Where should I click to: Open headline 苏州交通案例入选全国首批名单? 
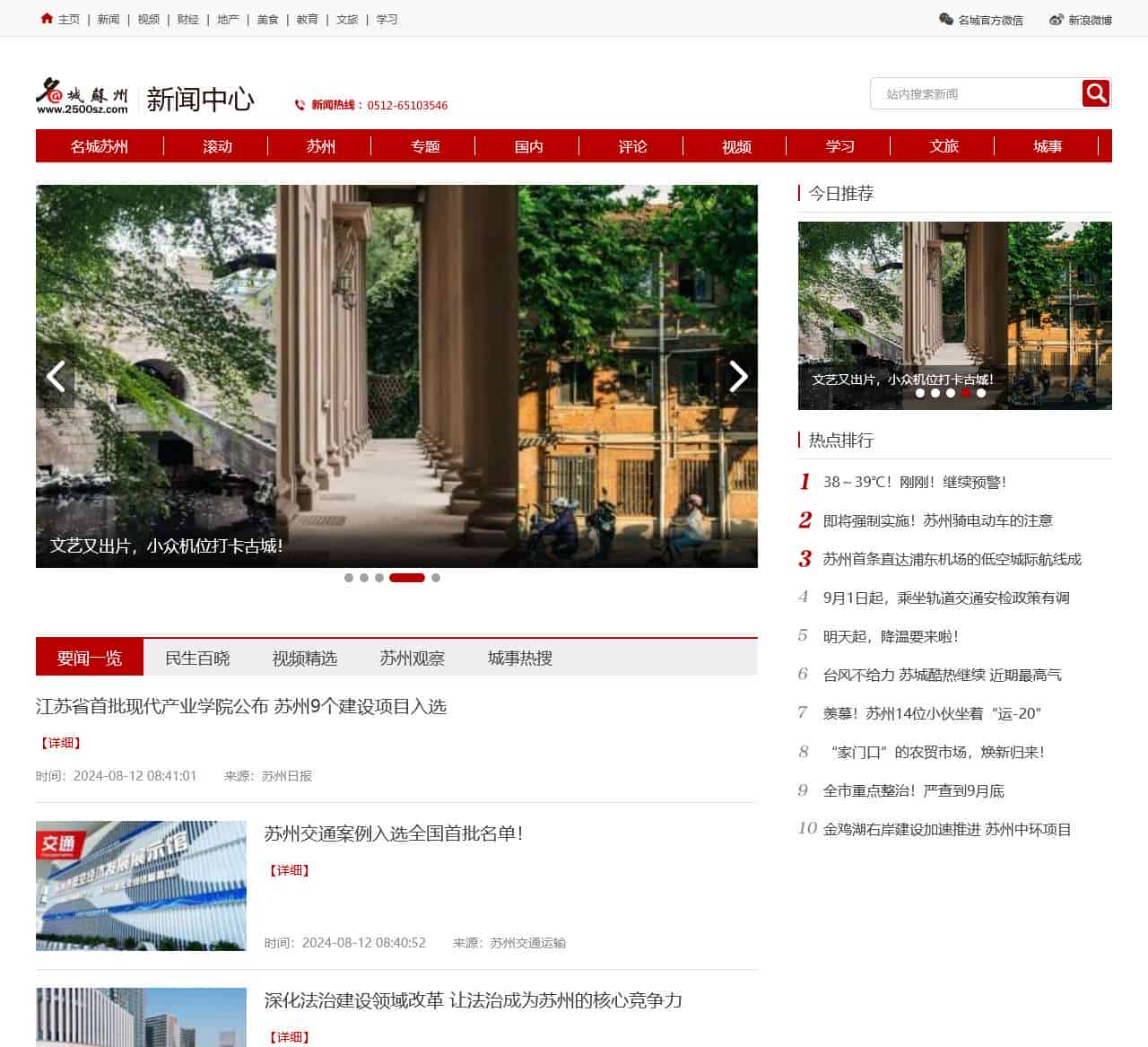point(394,833)
